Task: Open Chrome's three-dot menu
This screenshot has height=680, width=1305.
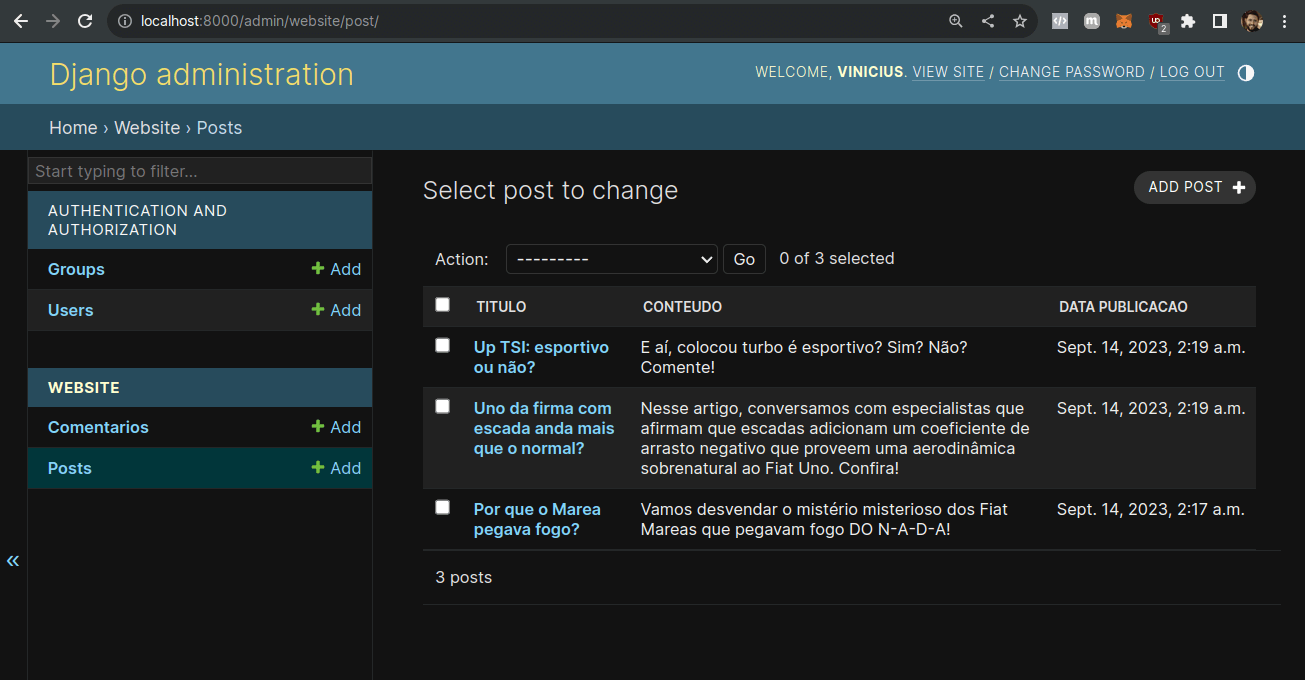Action: pyautogui.click(x=1284, y=21)
